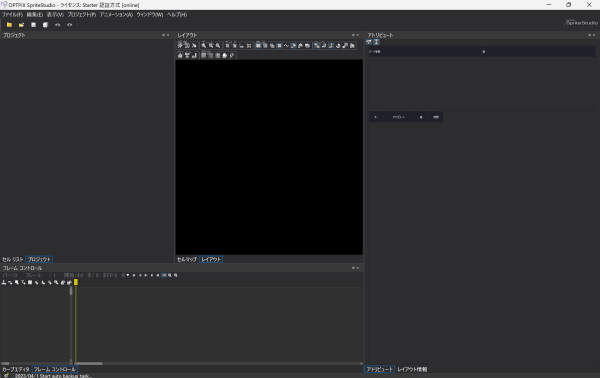Image resolution: width=600 pixels, height=378 pixels.
Task: Switch to the レイアウト情報 tab
Action: tap(412, 369)
